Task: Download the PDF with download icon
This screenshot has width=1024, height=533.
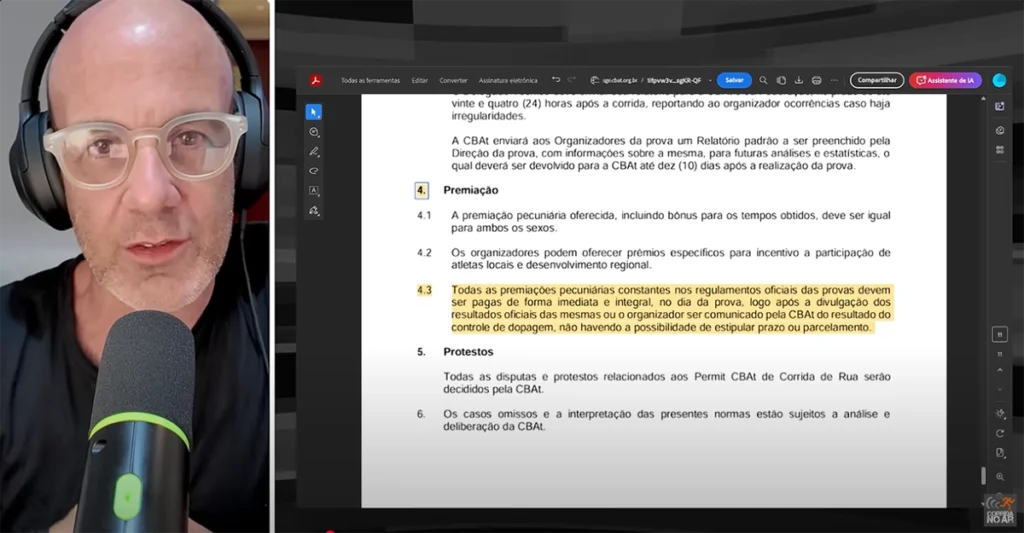Action: [799, 80]
